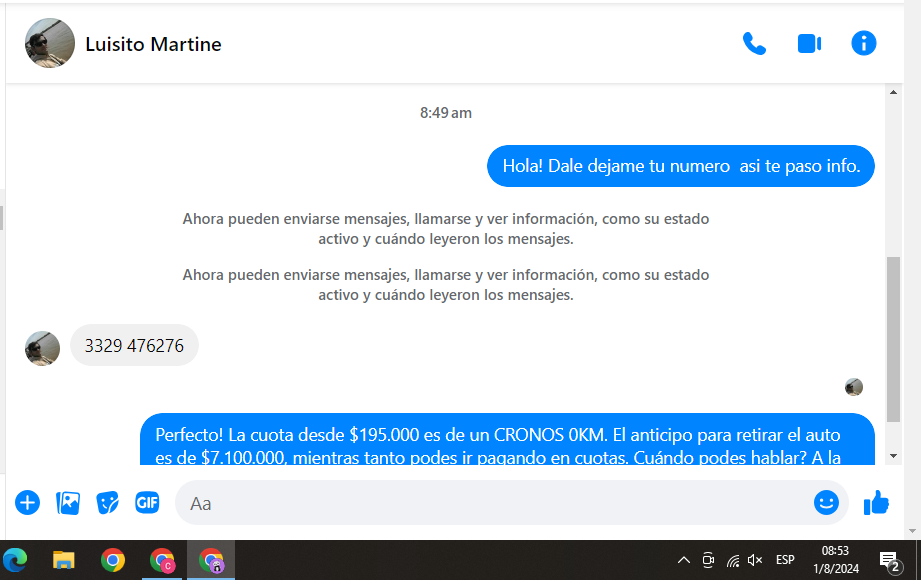Switch the ESP keyboard language indicator

(785, 560)
